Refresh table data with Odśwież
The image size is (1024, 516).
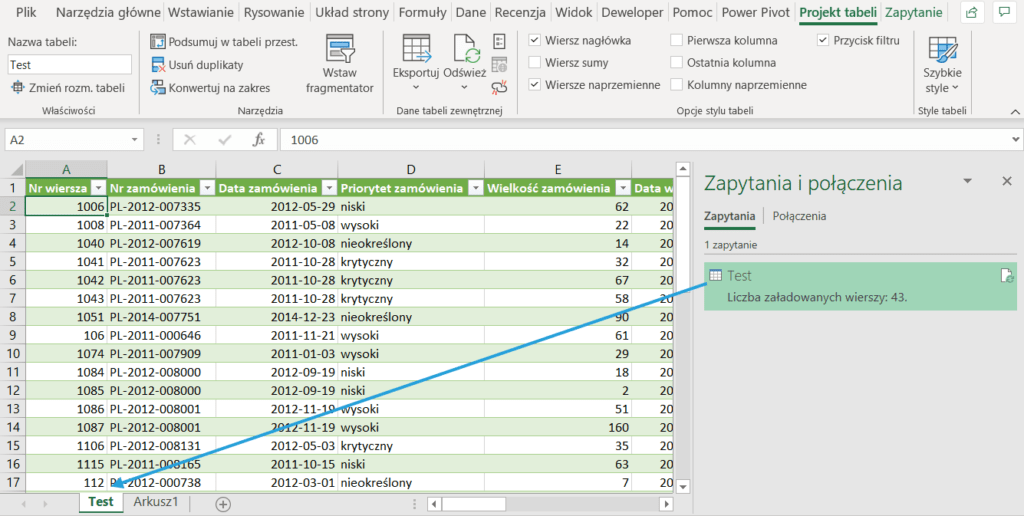[464, 58]
